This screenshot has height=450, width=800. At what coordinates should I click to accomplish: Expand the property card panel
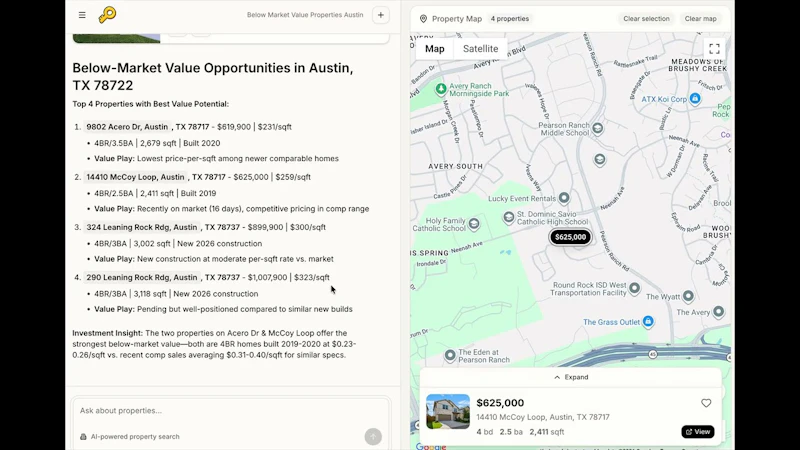tap(570, 377)
